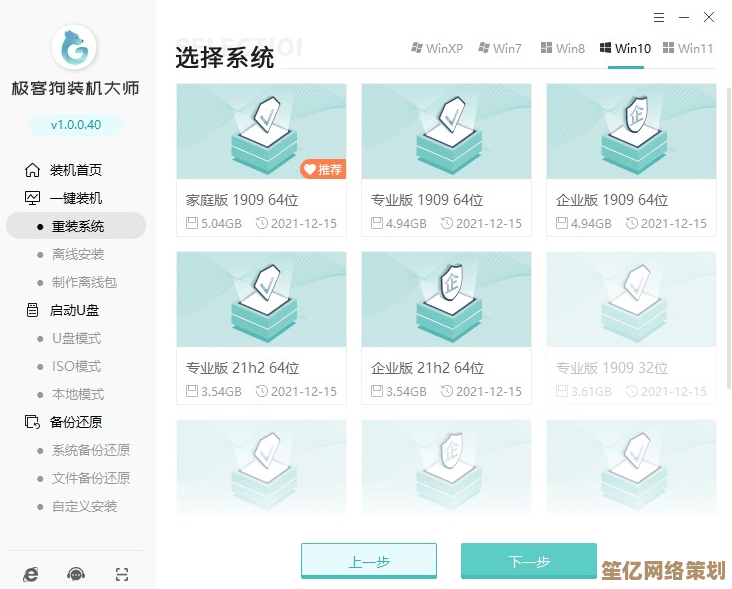Select 企业版 1909 64位 thumbnail
Screen dimensions: 732x589
631,131
